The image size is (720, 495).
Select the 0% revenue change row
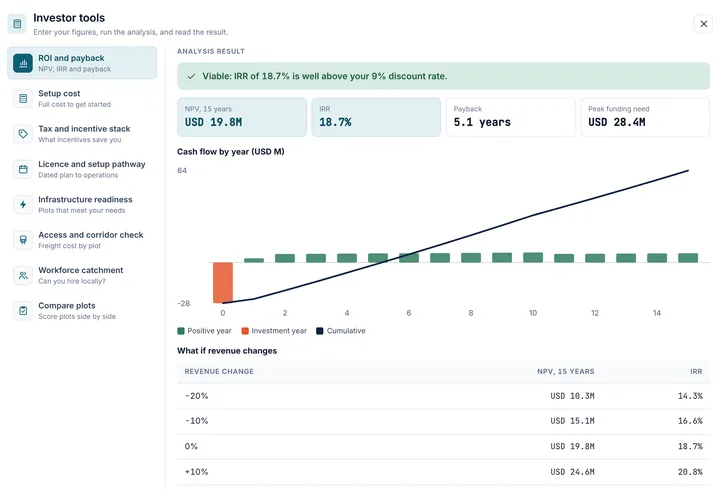[444, 447]
